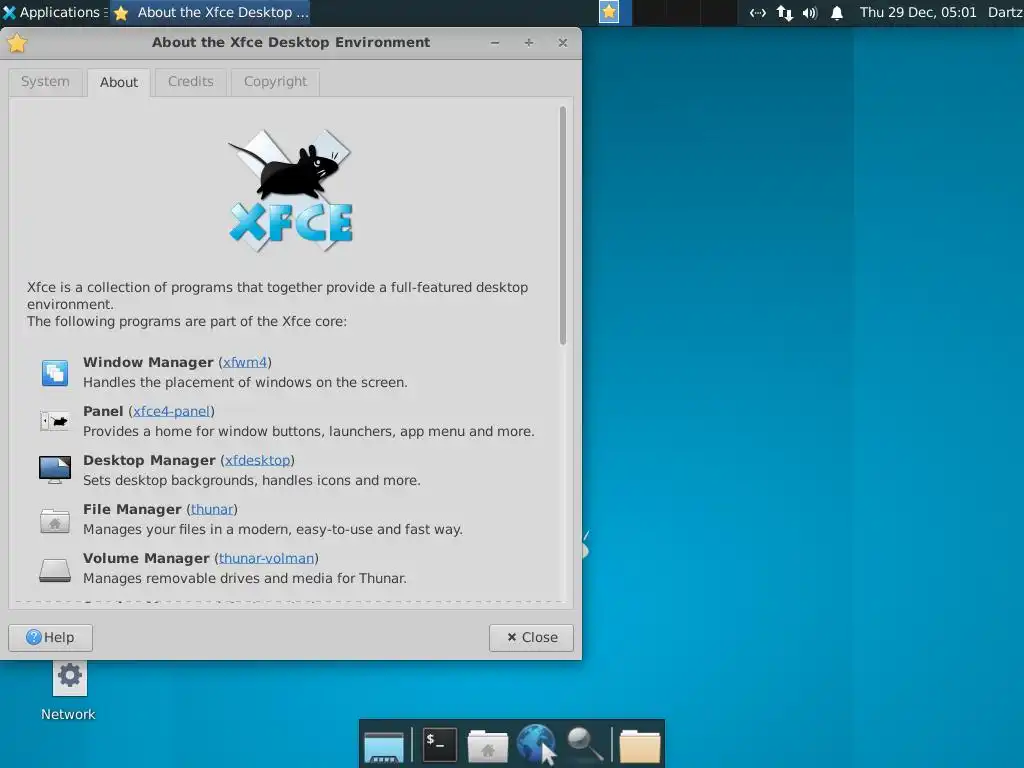
Task: Select the About tab
Action: 119,82
